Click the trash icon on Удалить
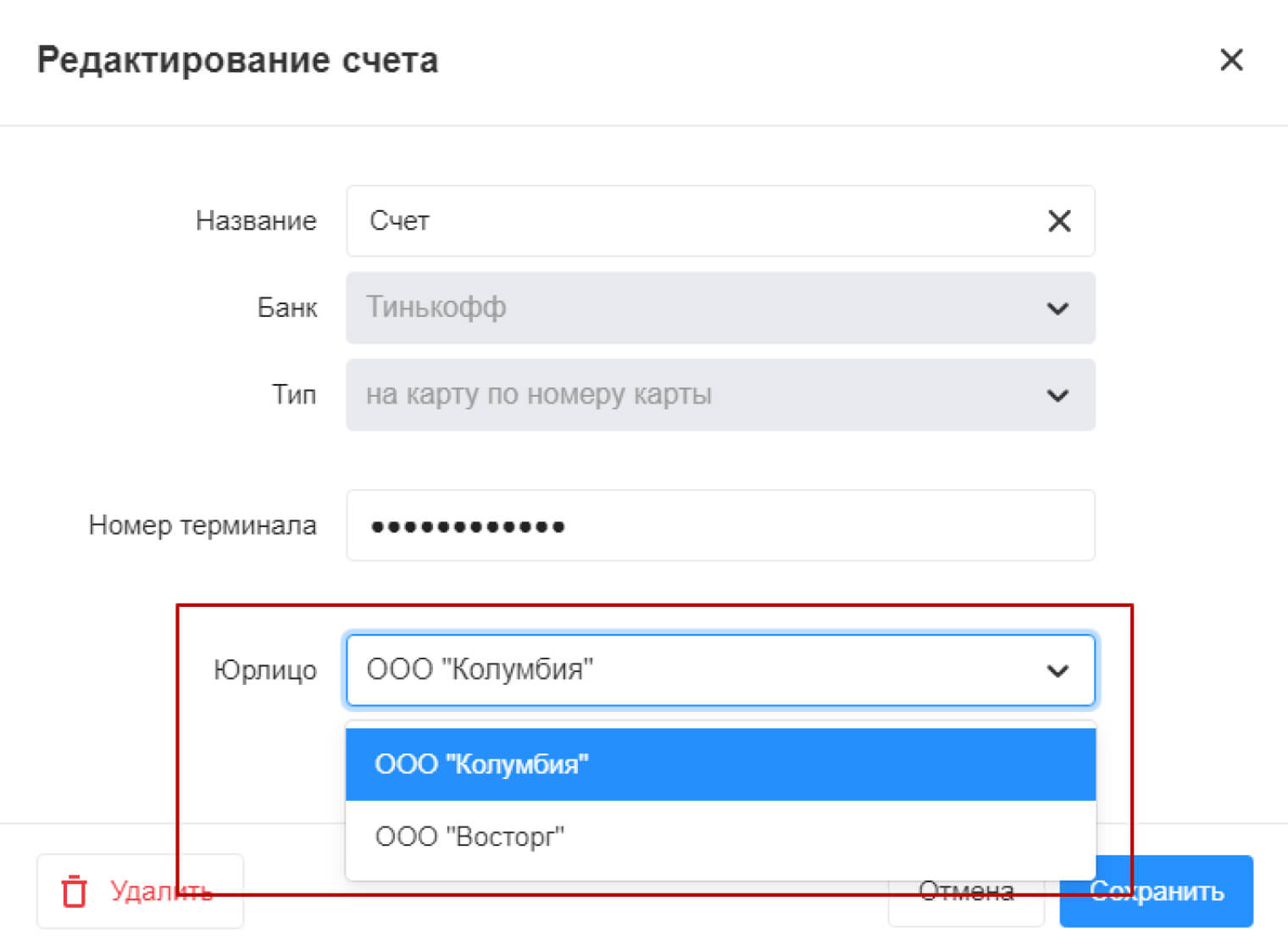 [x=75, y=891]
